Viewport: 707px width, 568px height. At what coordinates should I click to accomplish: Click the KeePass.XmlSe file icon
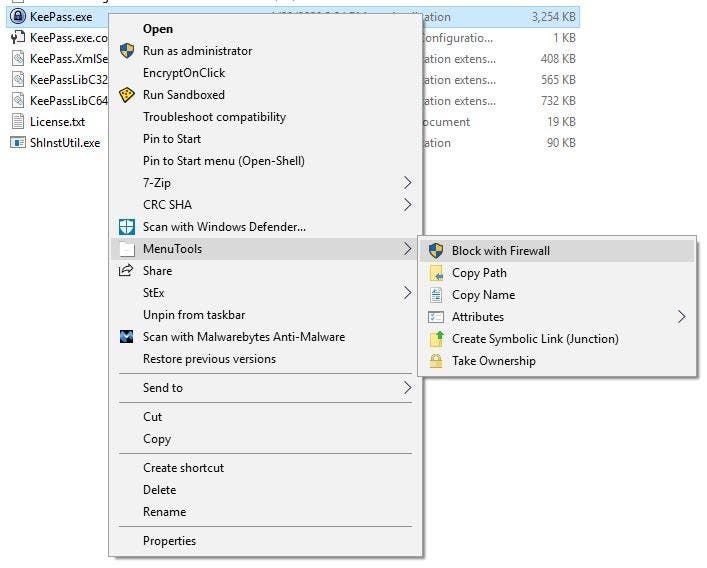(x=18, y=59)
